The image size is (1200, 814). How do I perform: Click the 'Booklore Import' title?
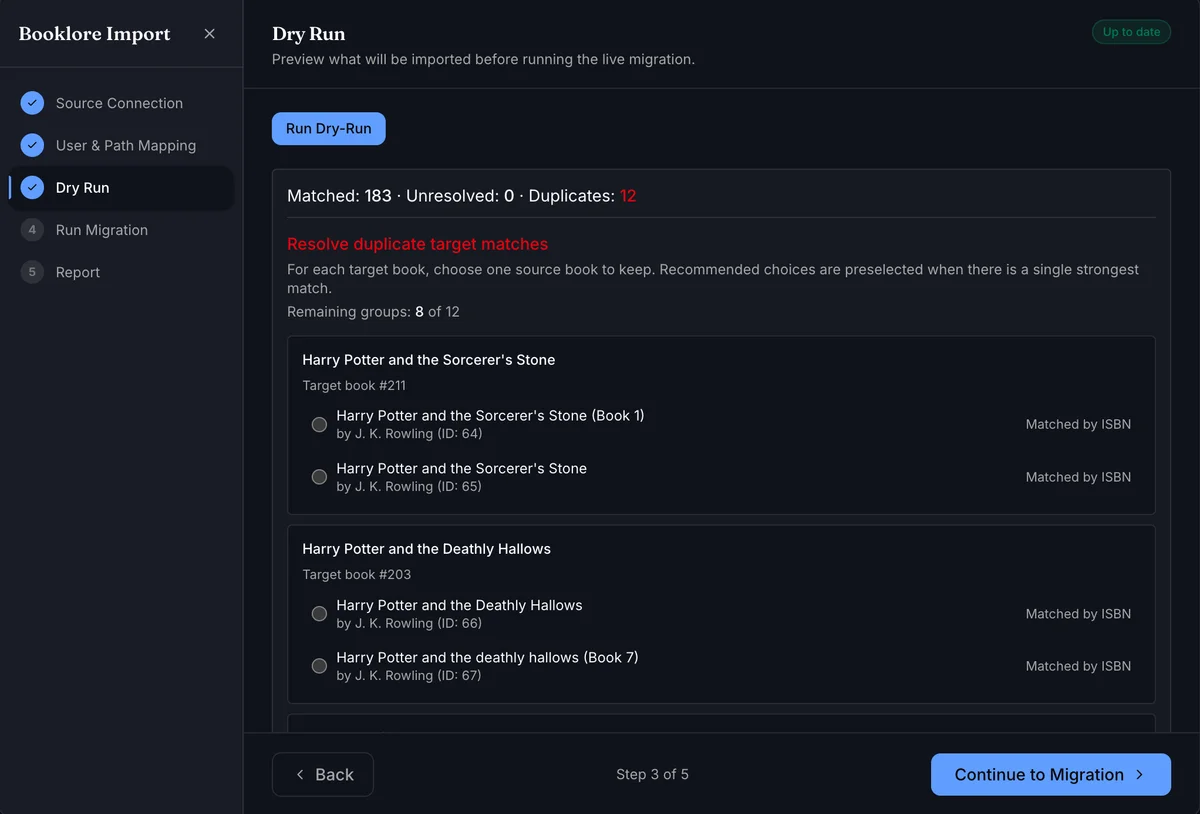pyautogui.click(x=95, y=34)
